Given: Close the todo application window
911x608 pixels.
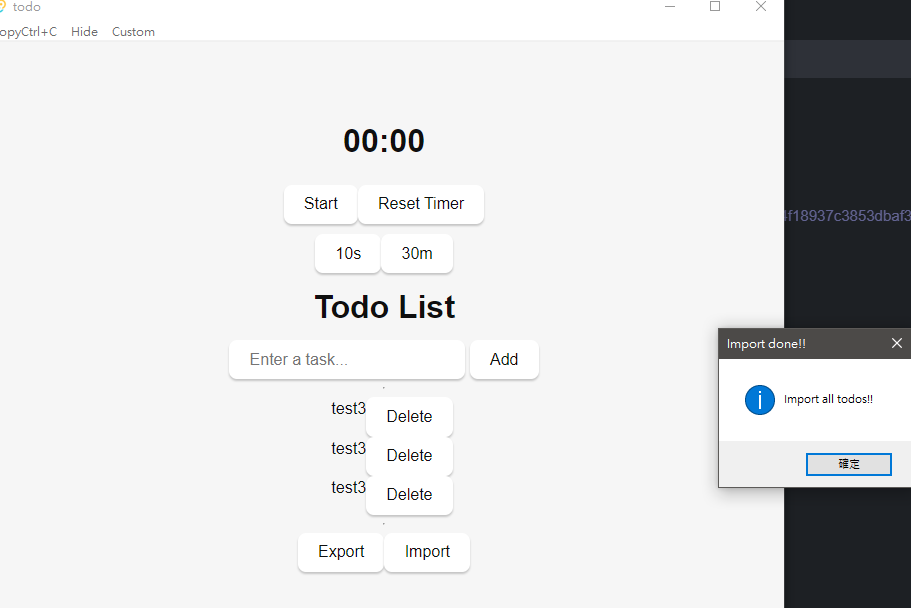Looking at the screenshot, I should coord(761,6).
